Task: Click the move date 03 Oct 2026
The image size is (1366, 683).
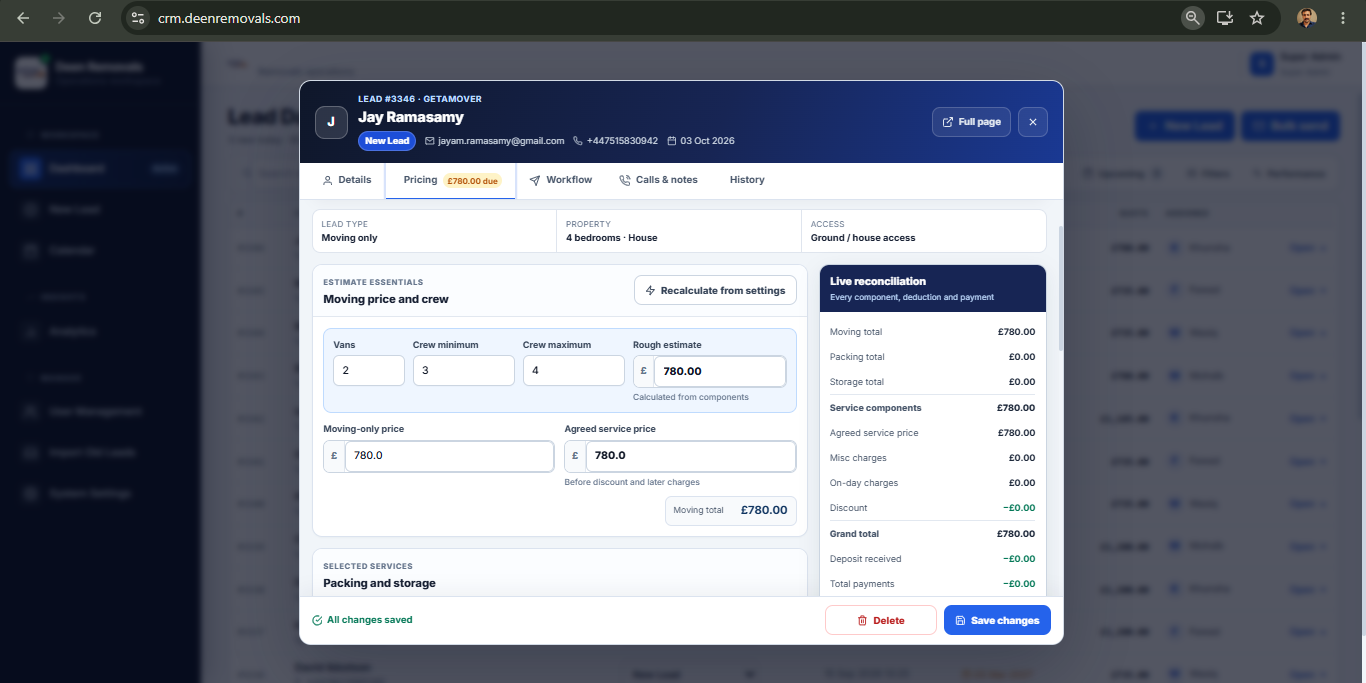Action: click(x=701, y=141)
